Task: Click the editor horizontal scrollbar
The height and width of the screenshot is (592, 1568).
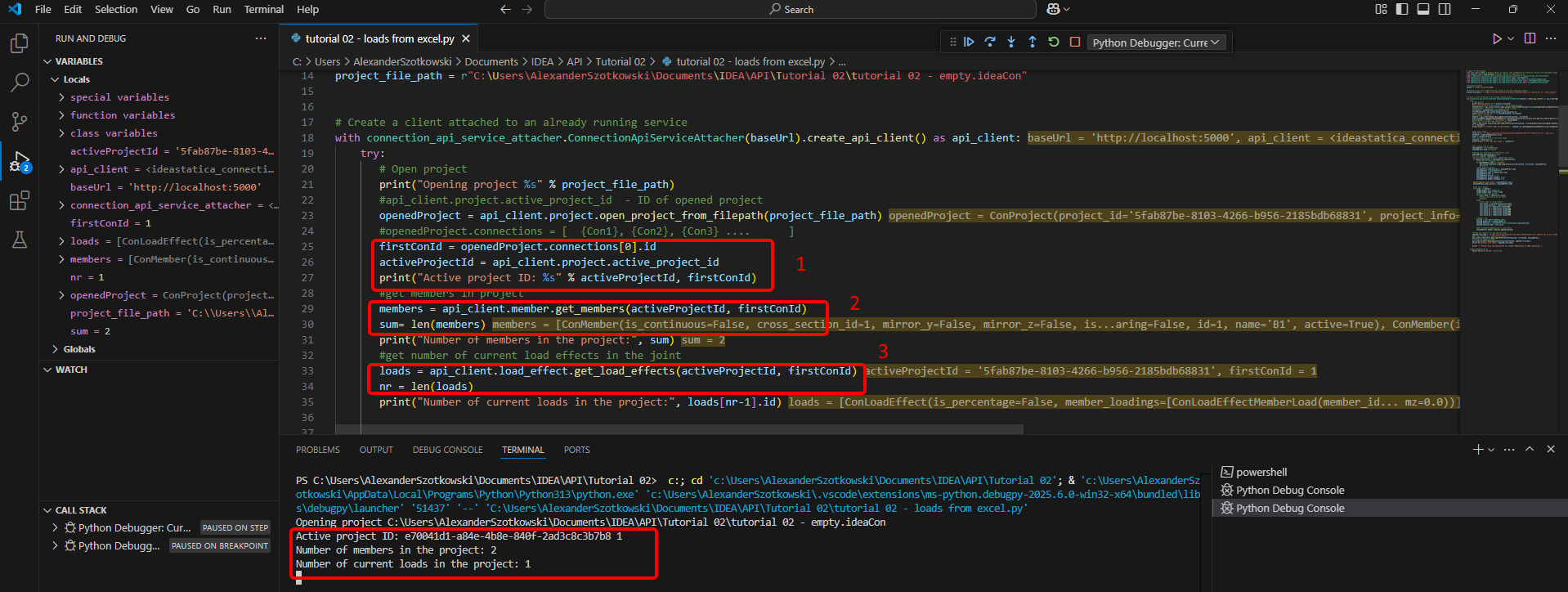Action: pos(679,429)
